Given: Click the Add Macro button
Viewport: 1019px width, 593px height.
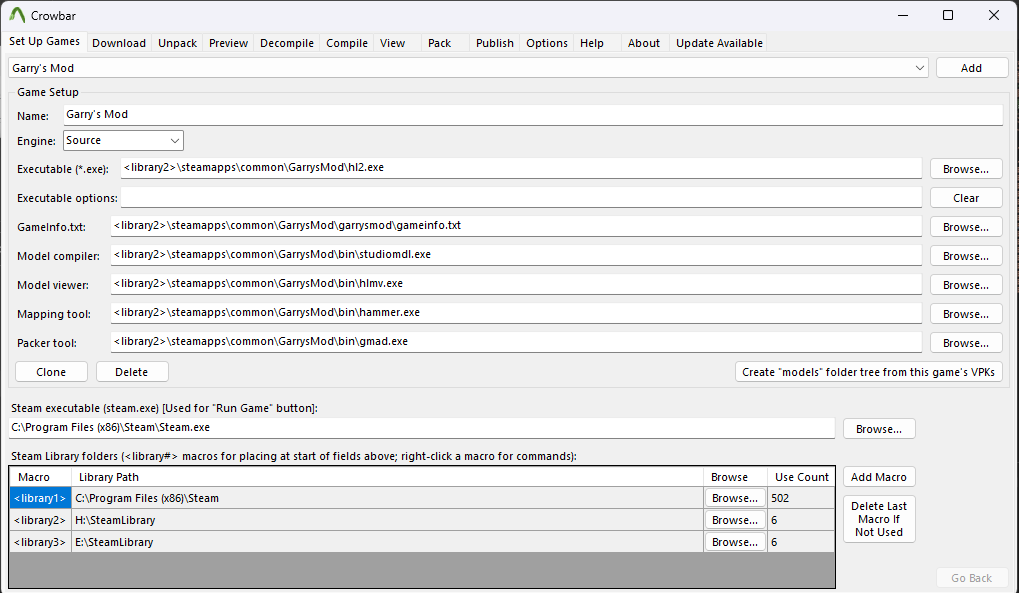Looking at the screenshot, I should click(x=879, y=477).
